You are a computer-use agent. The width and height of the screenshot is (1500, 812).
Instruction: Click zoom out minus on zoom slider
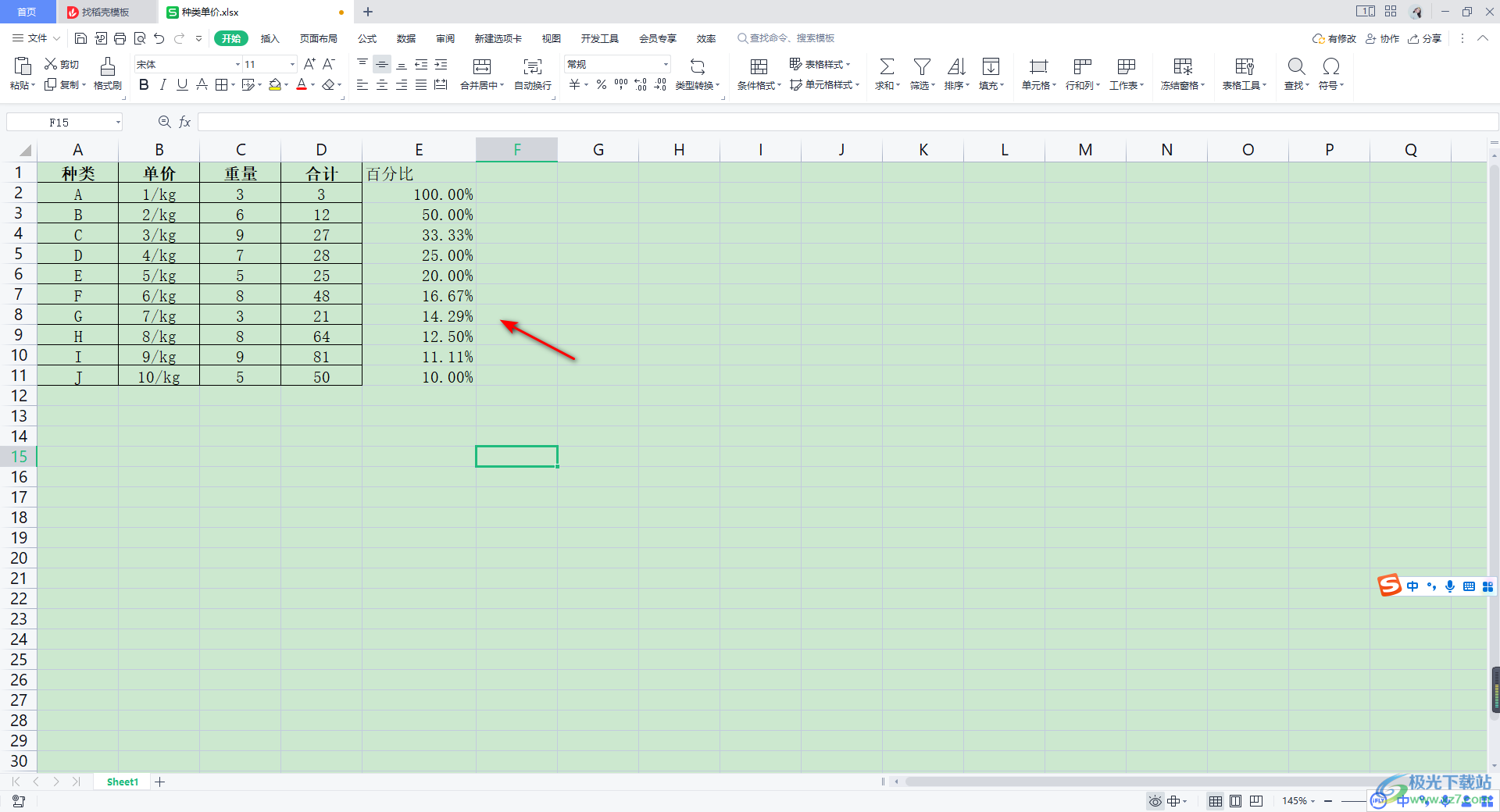[x=1328, y=801]
